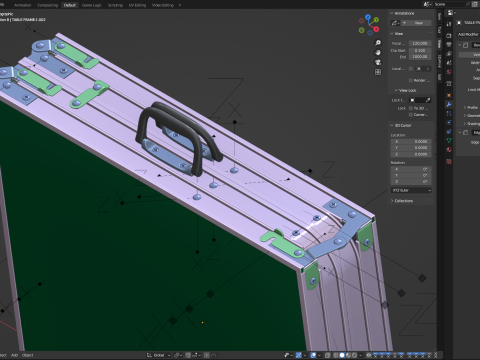The height and width of the screenshot is (360, 480).
Task: Click the viewport navigation axis gizmo
Action: (x=369, y=25)
